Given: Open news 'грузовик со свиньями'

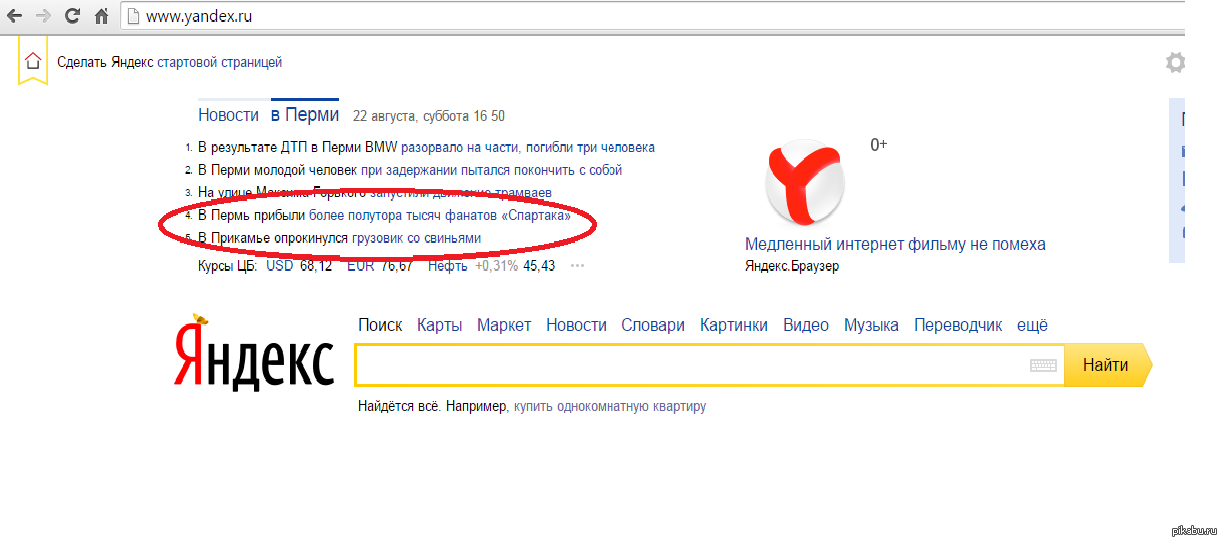Looking at the screenshot, I should coord(416,238).
